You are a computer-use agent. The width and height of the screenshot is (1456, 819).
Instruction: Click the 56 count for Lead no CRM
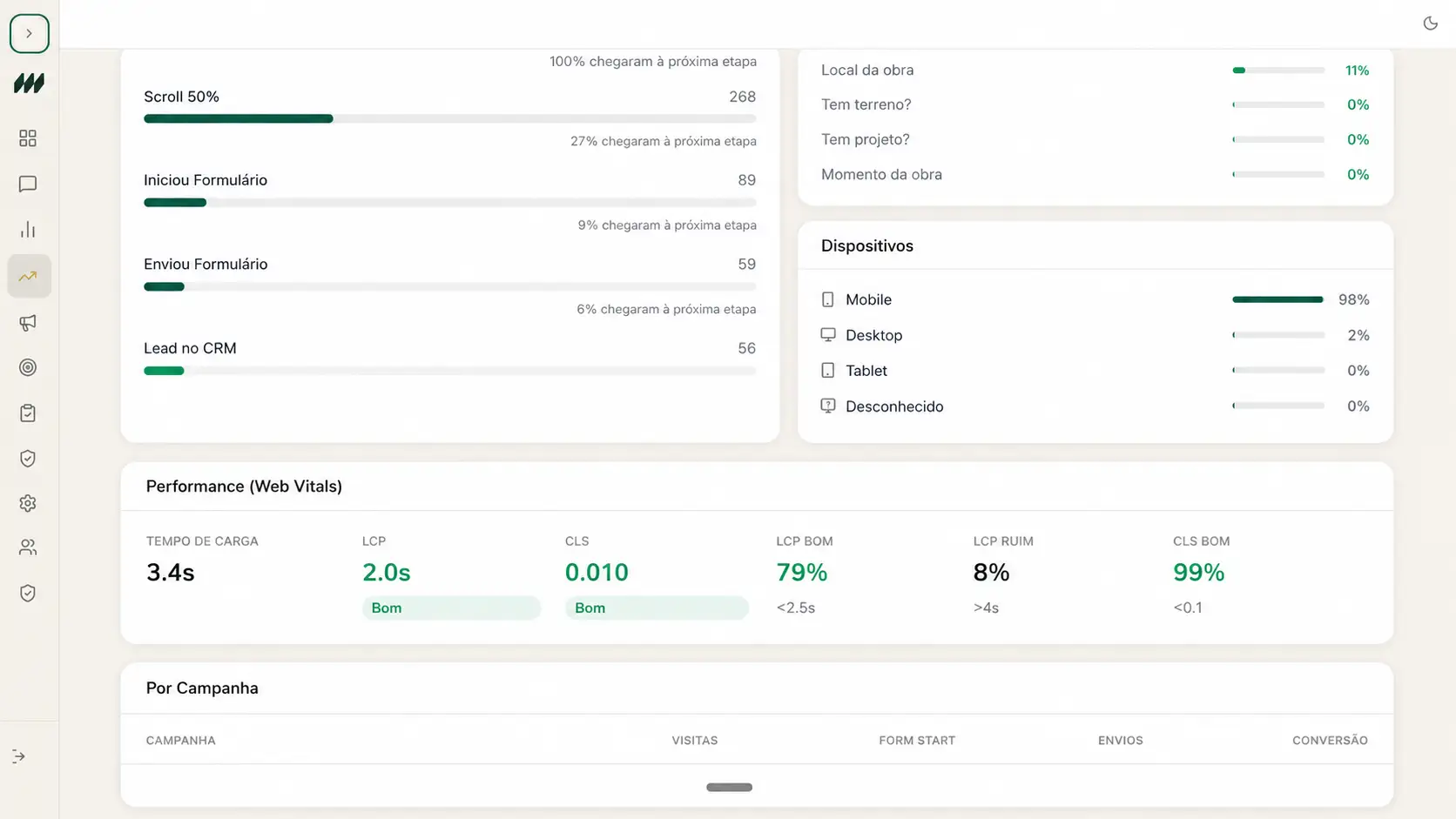pos(746,348)
